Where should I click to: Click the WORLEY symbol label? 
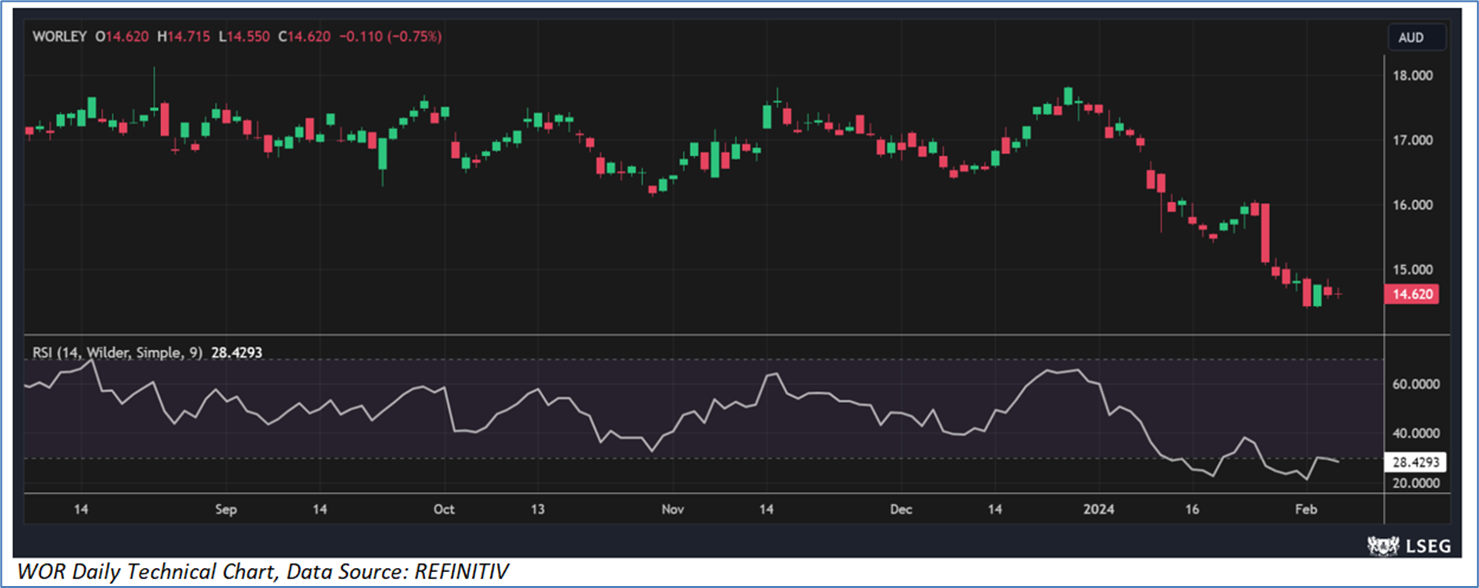point(60,36)
